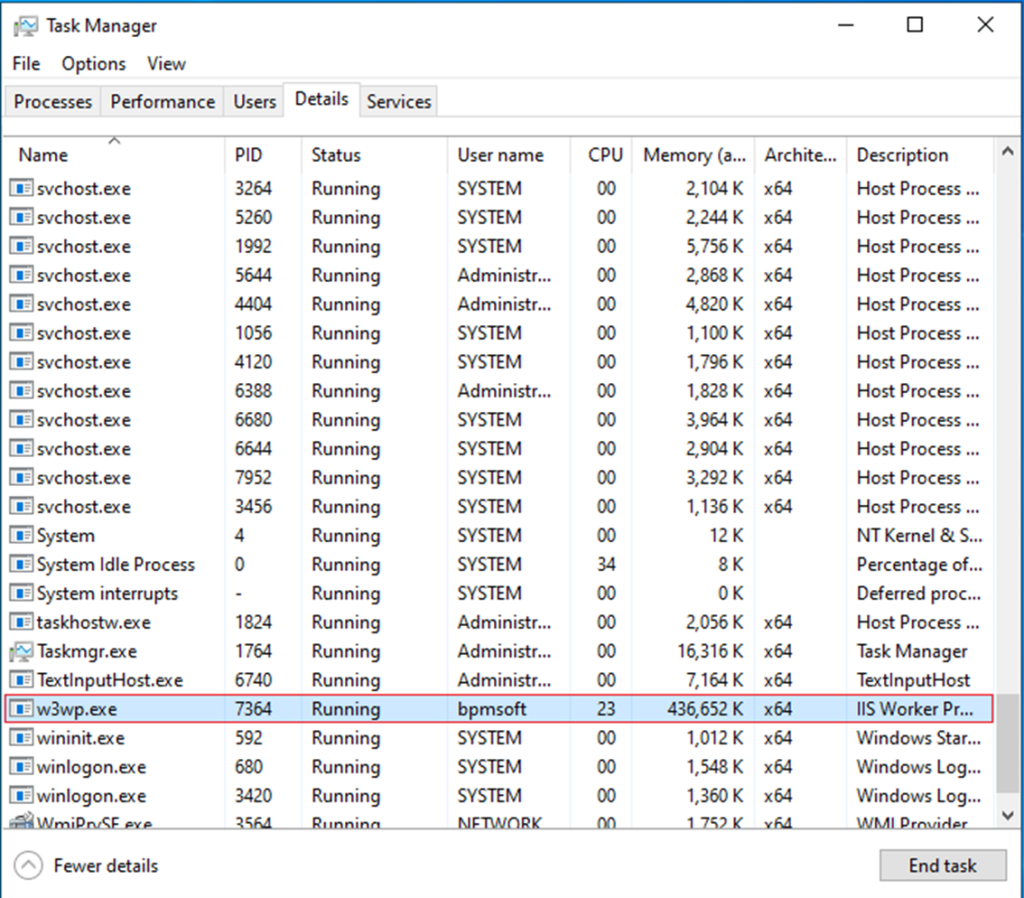Image resolution: width=1024 pixels, height=898 pixels.
Task: Click the IIS Worker Pr... description
Action: (x=915, y=709)
